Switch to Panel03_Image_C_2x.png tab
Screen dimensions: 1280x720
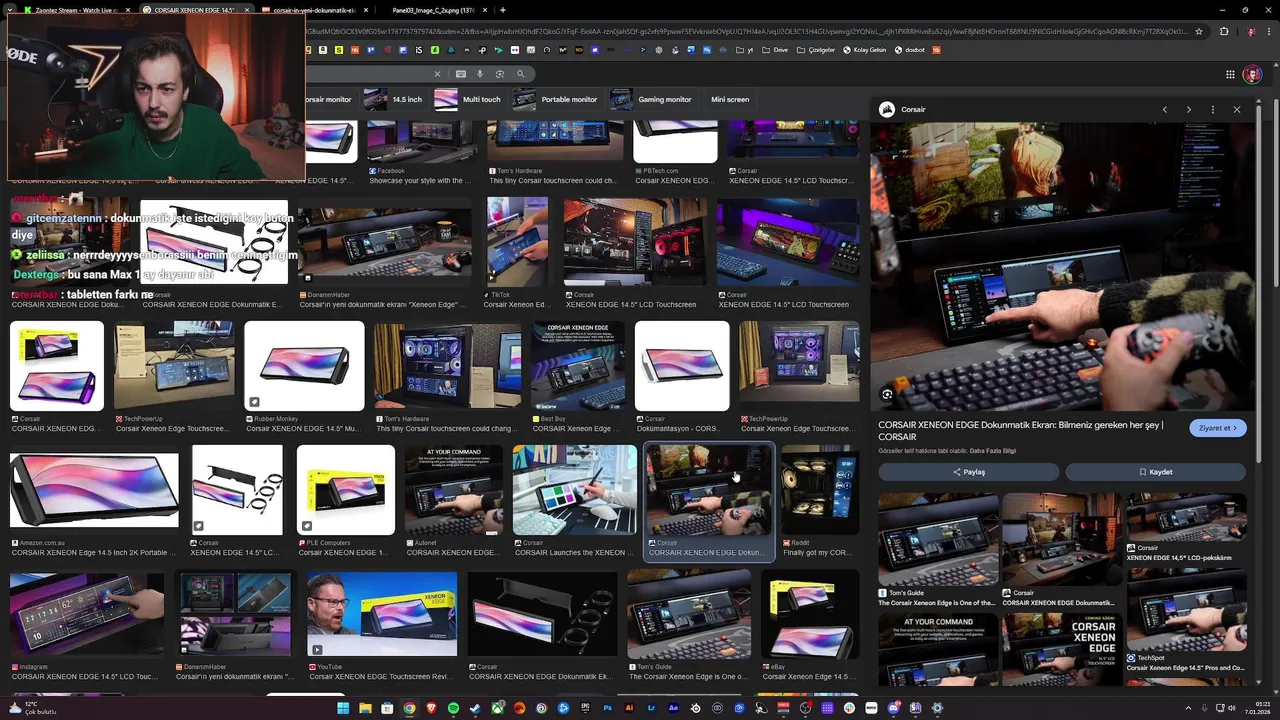pos(432,10)
